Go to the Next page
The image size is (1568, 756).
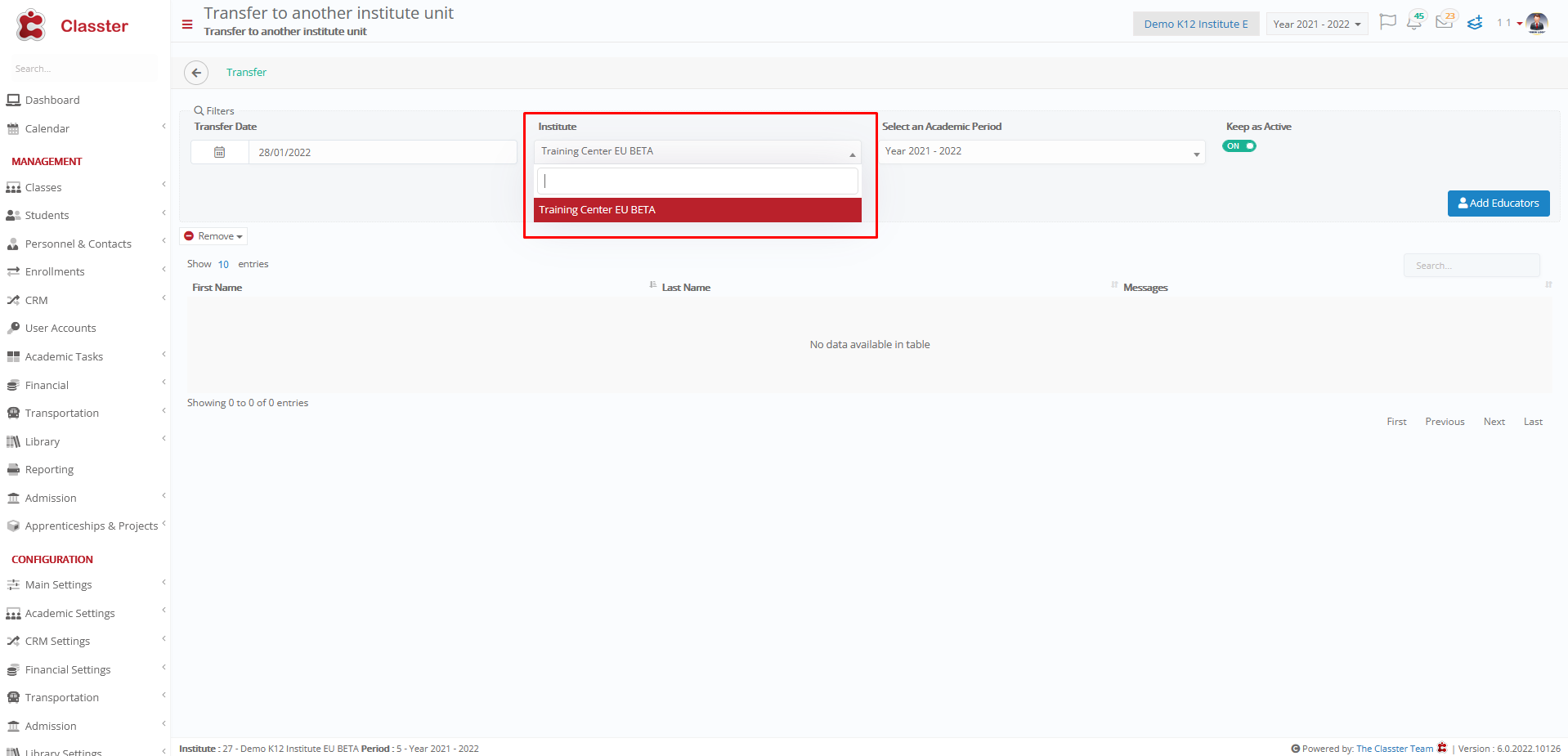(1494, 422)
